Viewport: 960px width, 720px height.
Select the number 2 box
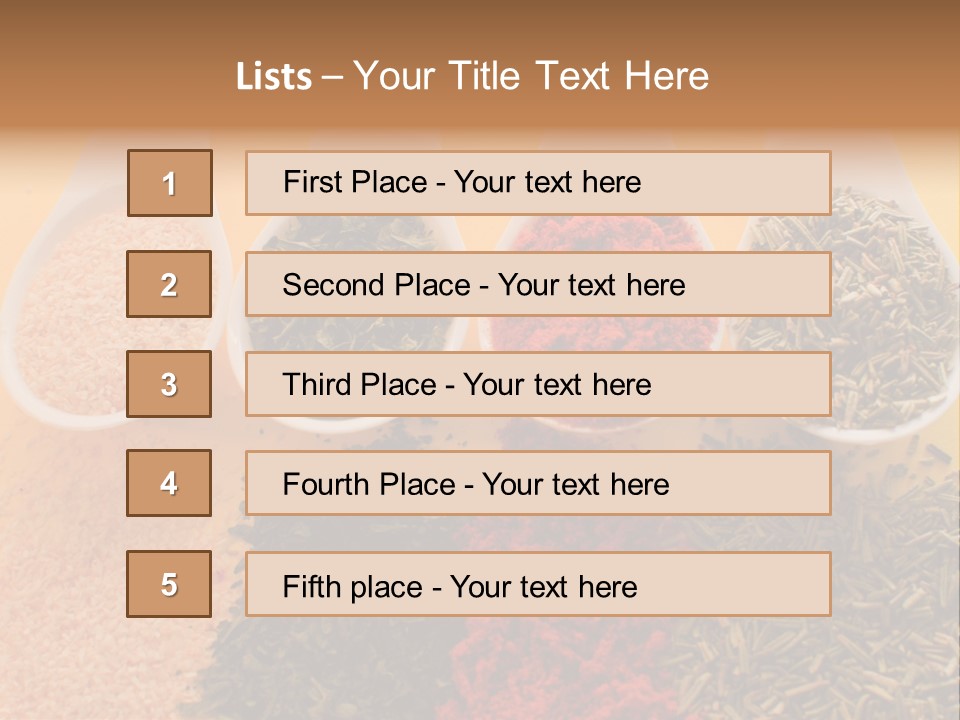pos(169,284)
